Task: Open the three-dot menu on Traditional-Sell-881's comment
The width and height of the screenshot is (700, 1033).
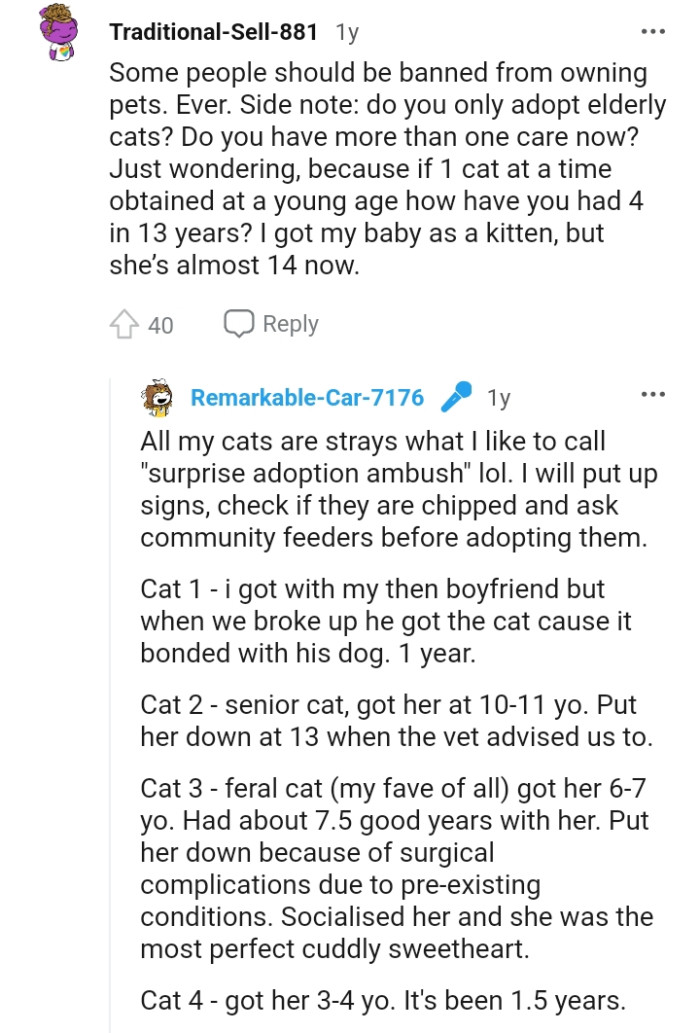Action: coord(654,31)
